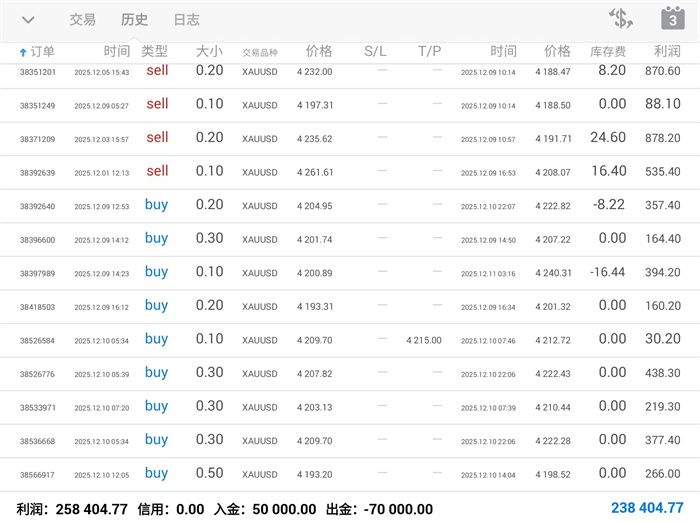Toggle ascending sort arrow beside 订单

23,53
